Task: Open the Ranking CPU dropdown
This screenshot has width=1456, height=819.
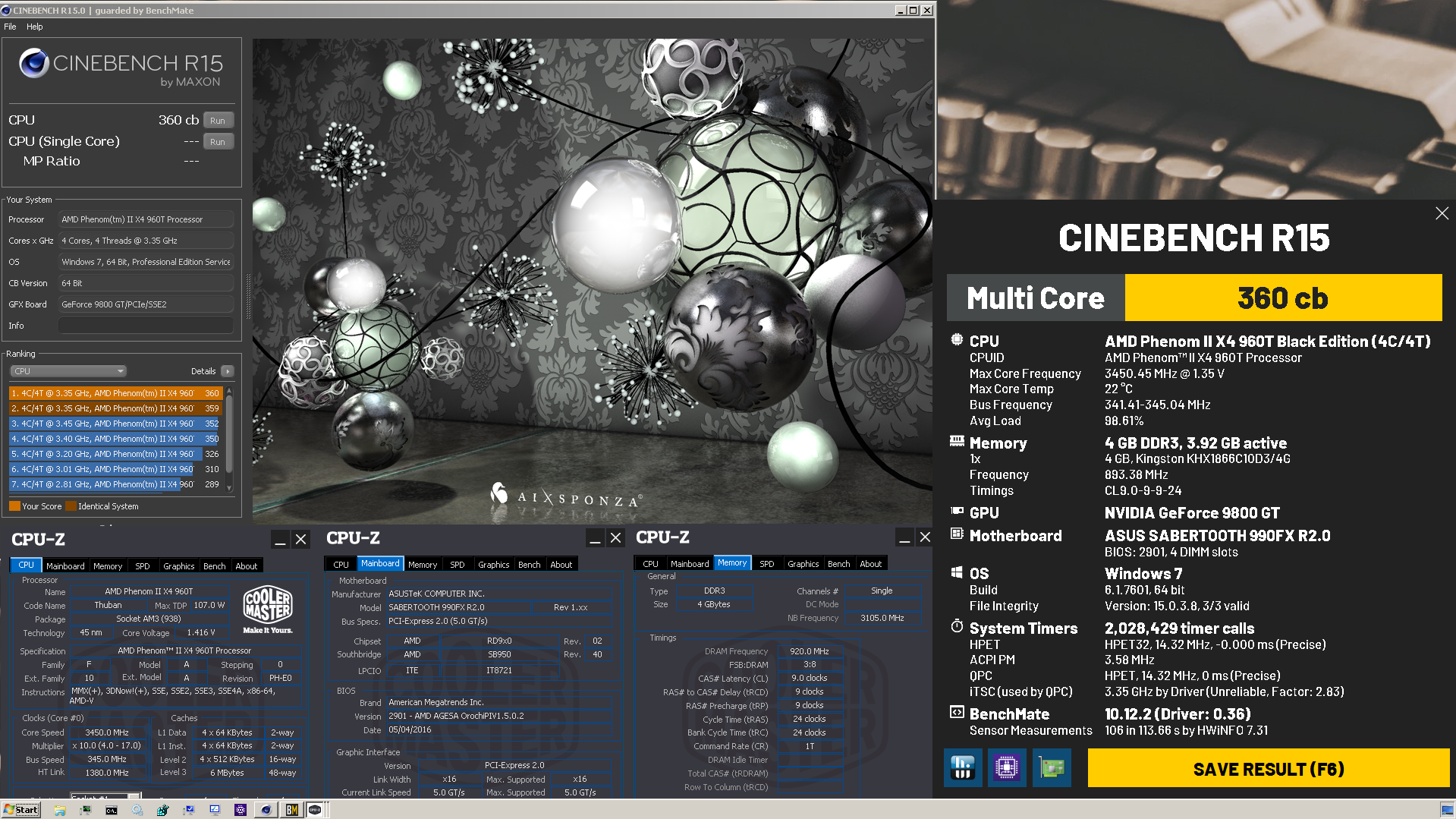Action: tap(68, 371)
